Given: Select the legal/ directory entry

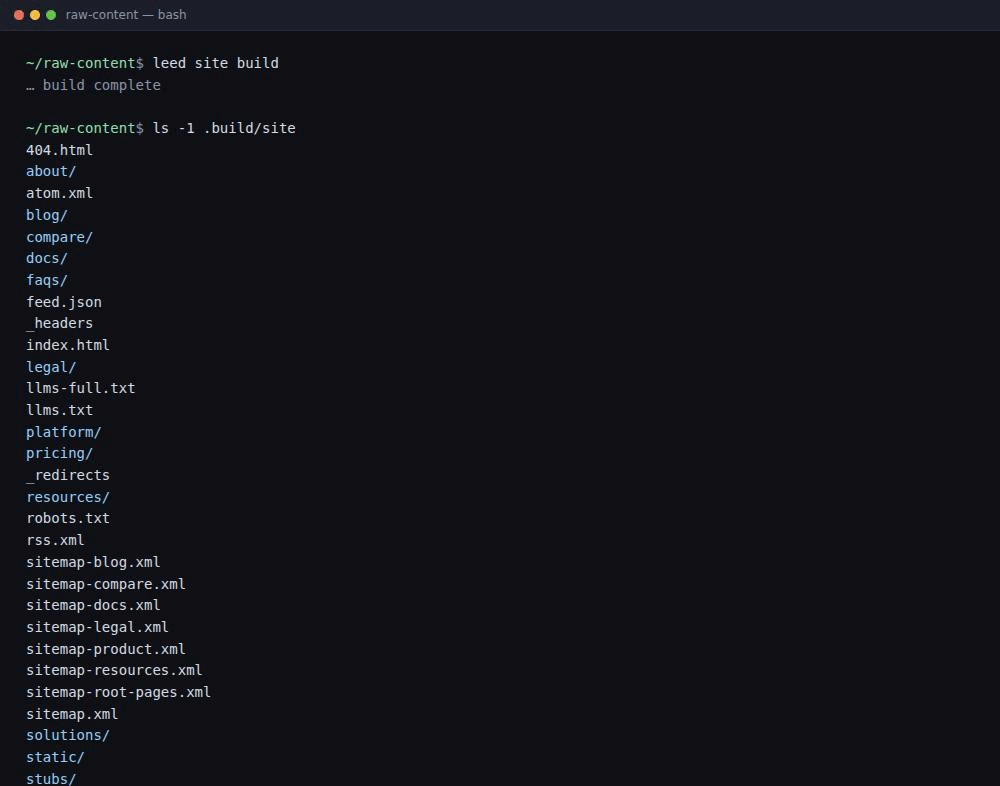Looking at the screenshot, I should tap(51, 367).
